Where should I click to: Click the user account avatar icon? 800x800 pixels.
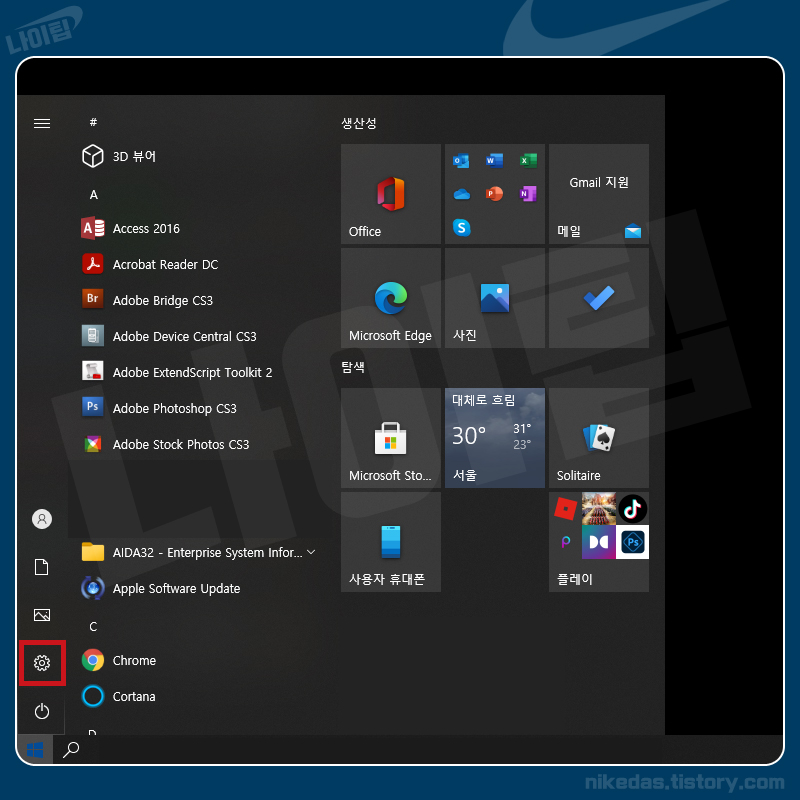coord(42,519)
